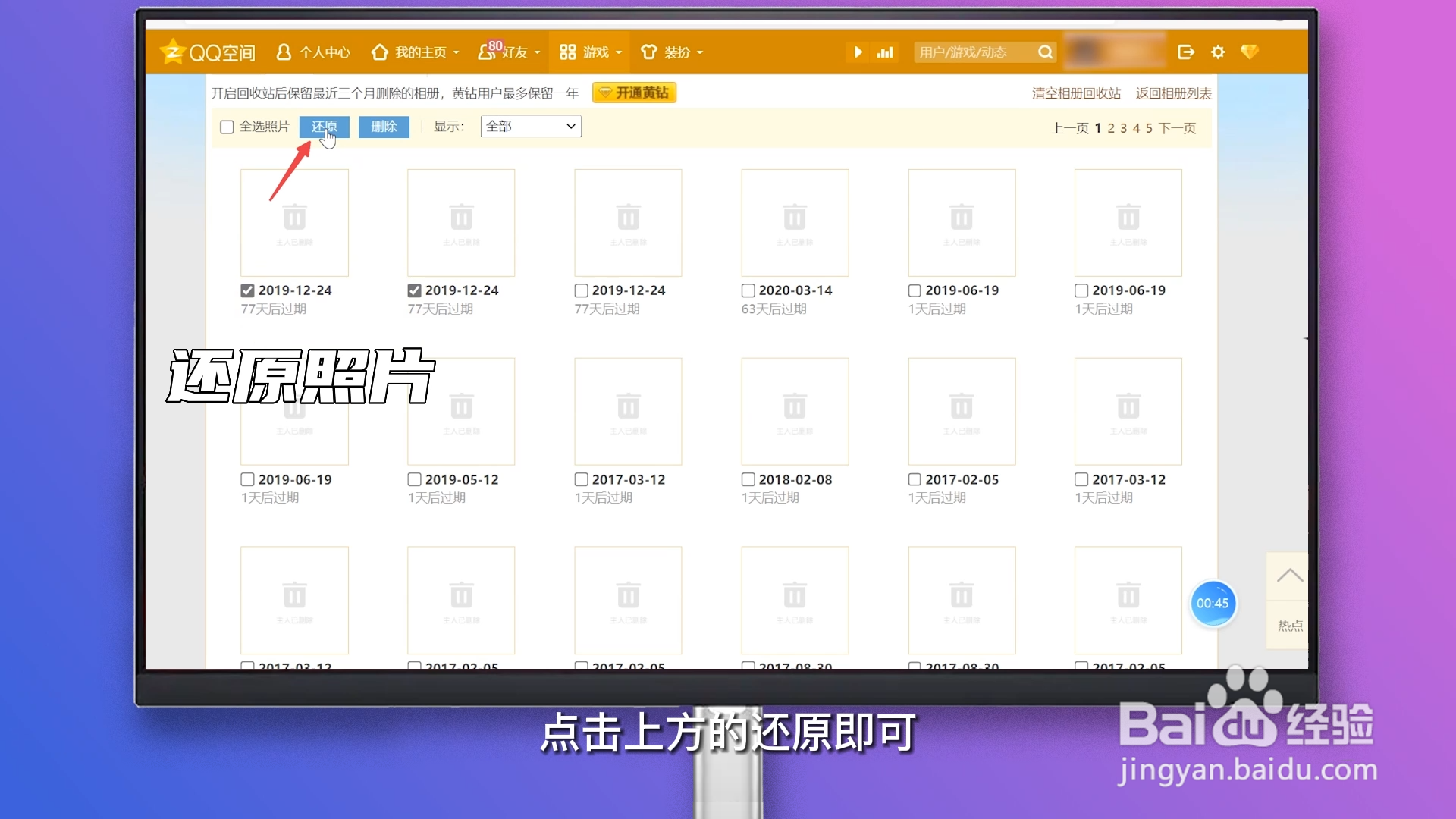The height and width of the screenshot is (819, 1456).
Task: Check the 2020-03-14 album checkbox
Action: [747, 290]
